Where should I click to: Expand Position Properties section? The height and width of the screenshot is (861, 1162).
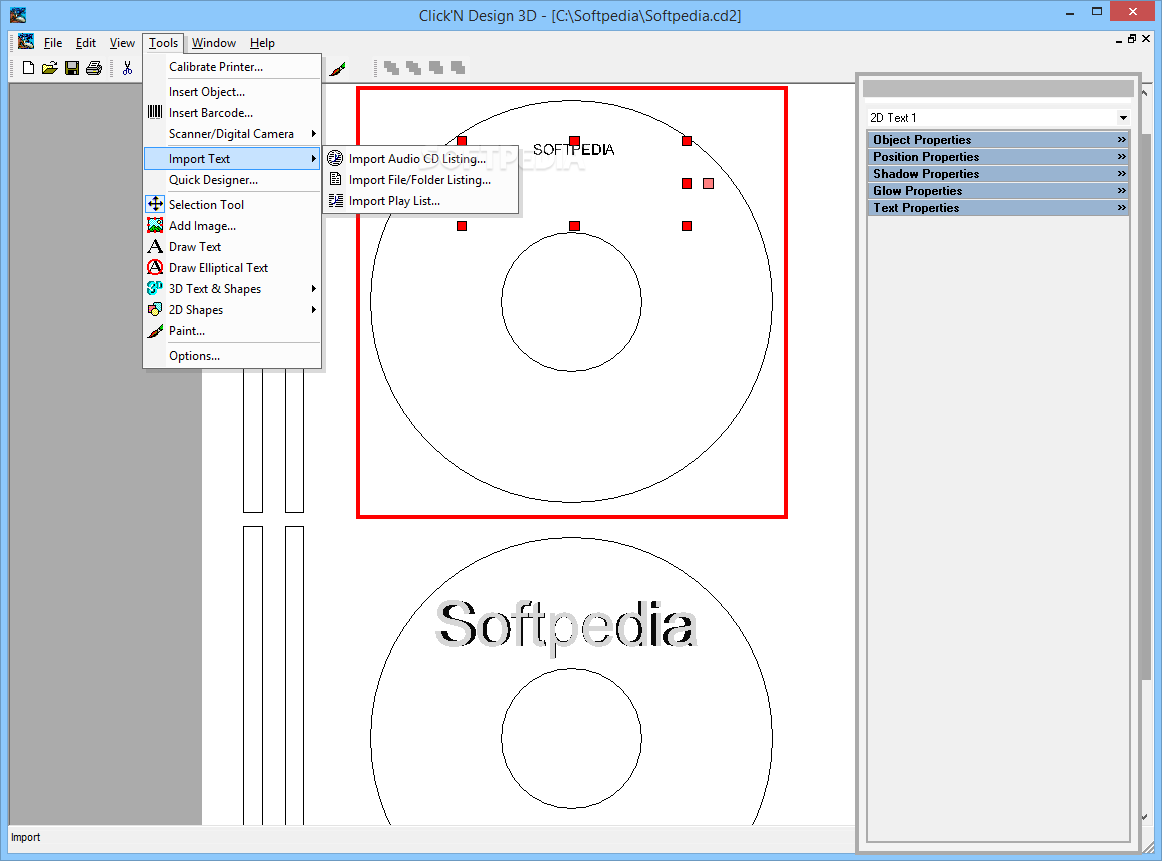point(998,156)
